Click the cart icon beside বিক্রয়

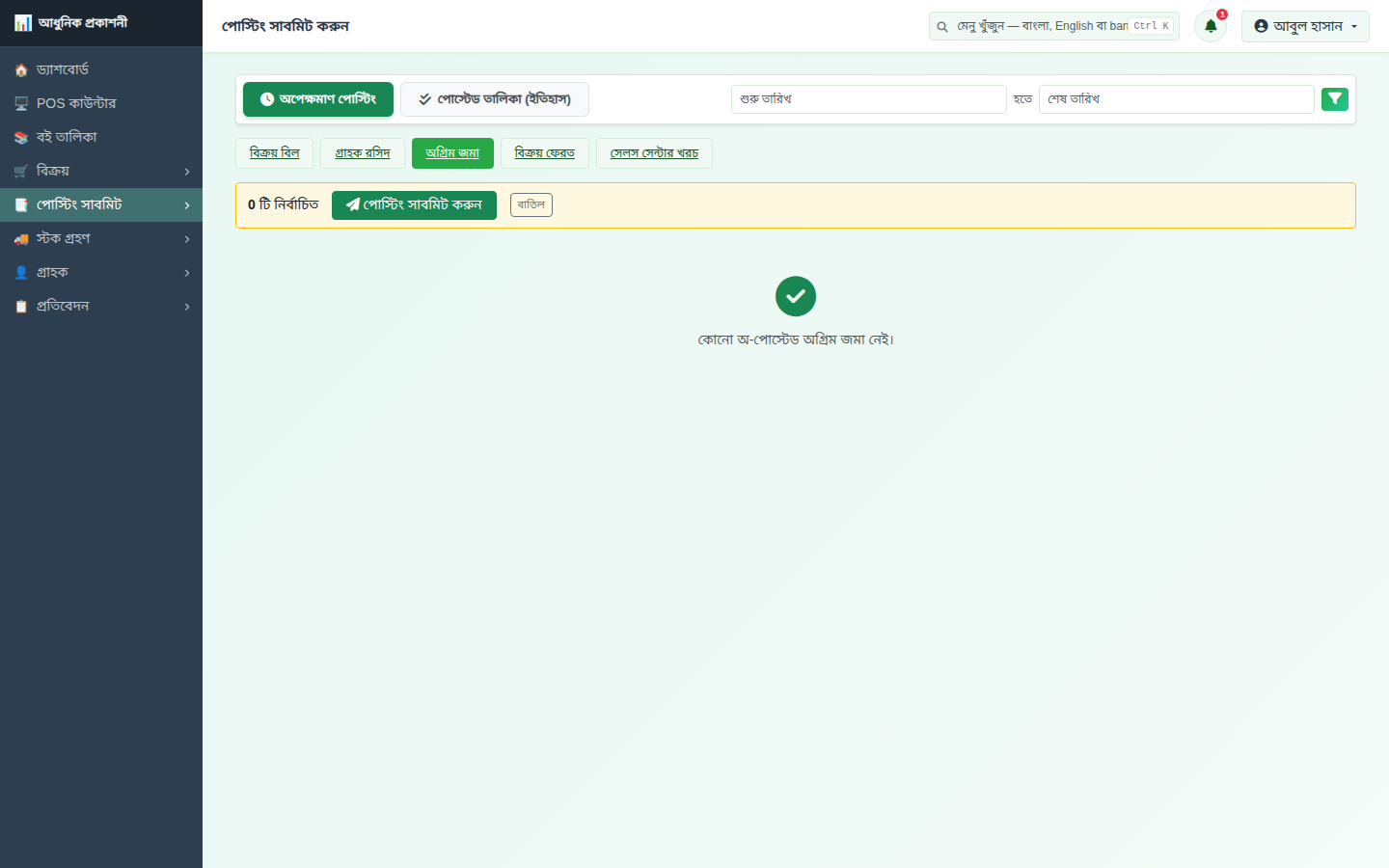(x=21, y=172)
